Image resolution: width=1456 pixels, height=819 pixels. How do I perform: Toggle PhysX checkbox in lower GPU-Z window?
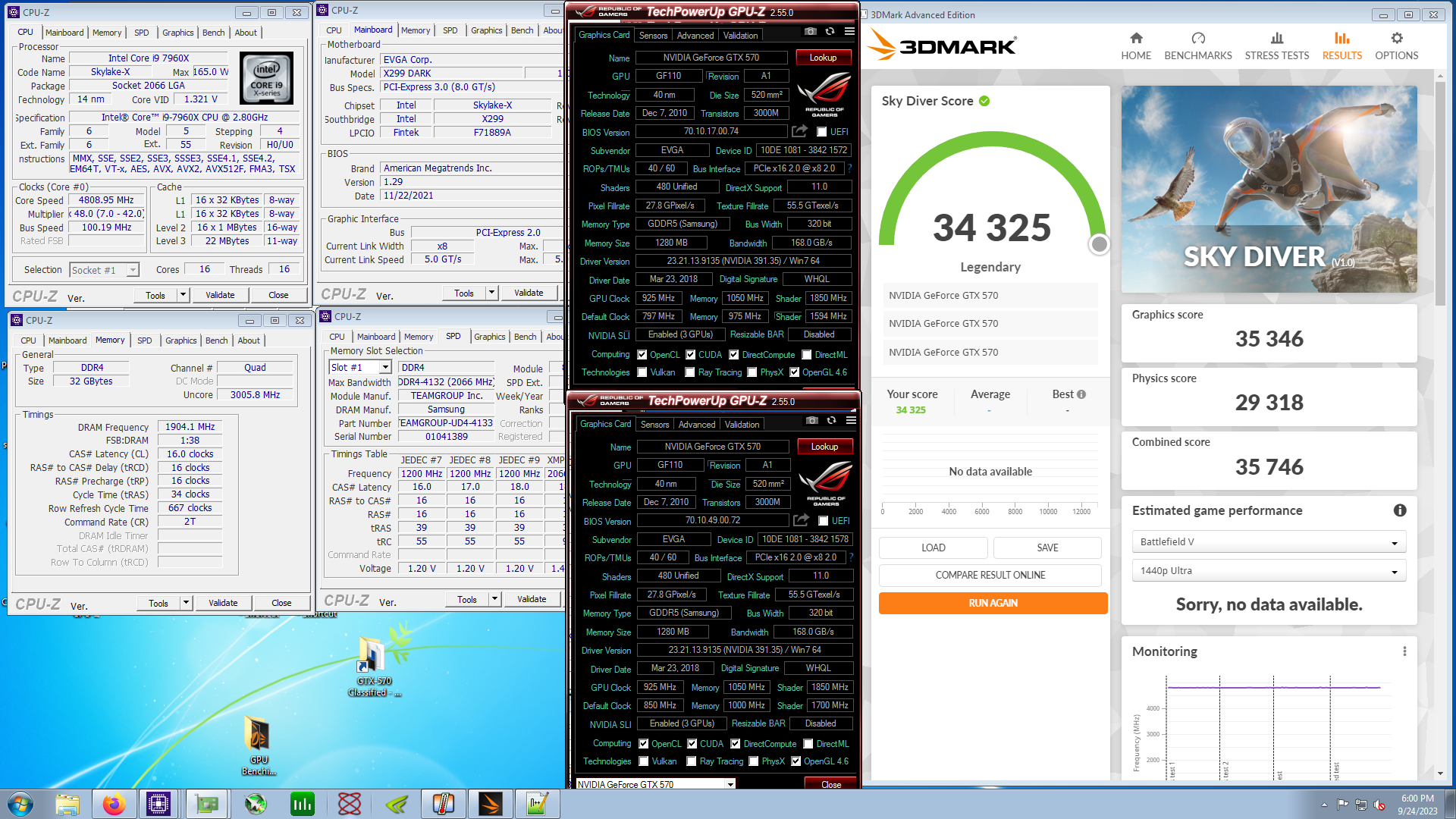753,761
